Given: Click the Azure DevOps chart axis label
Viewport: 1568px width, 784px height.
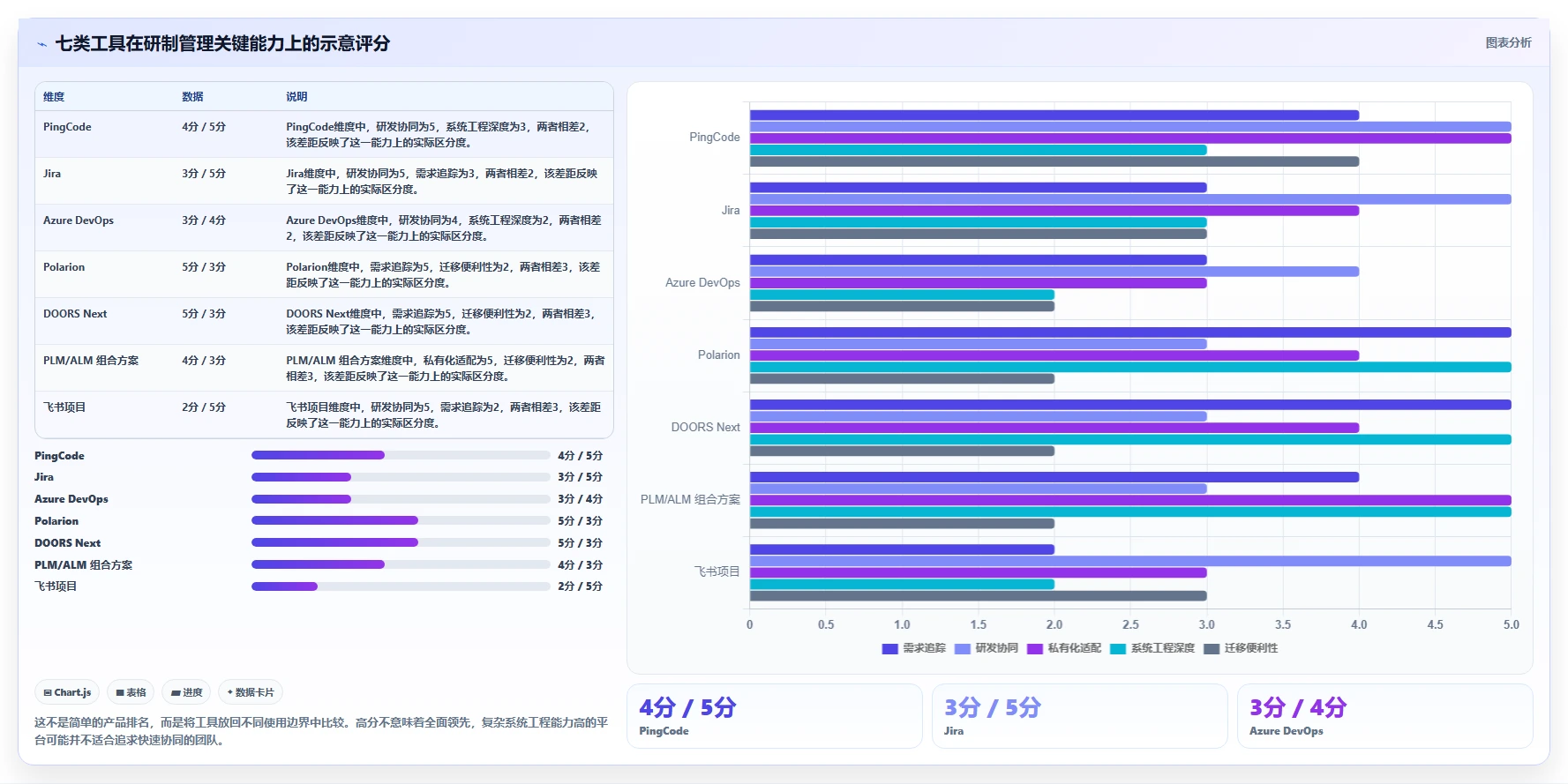Looking at the screenshot, I should [x=702, y=283].
